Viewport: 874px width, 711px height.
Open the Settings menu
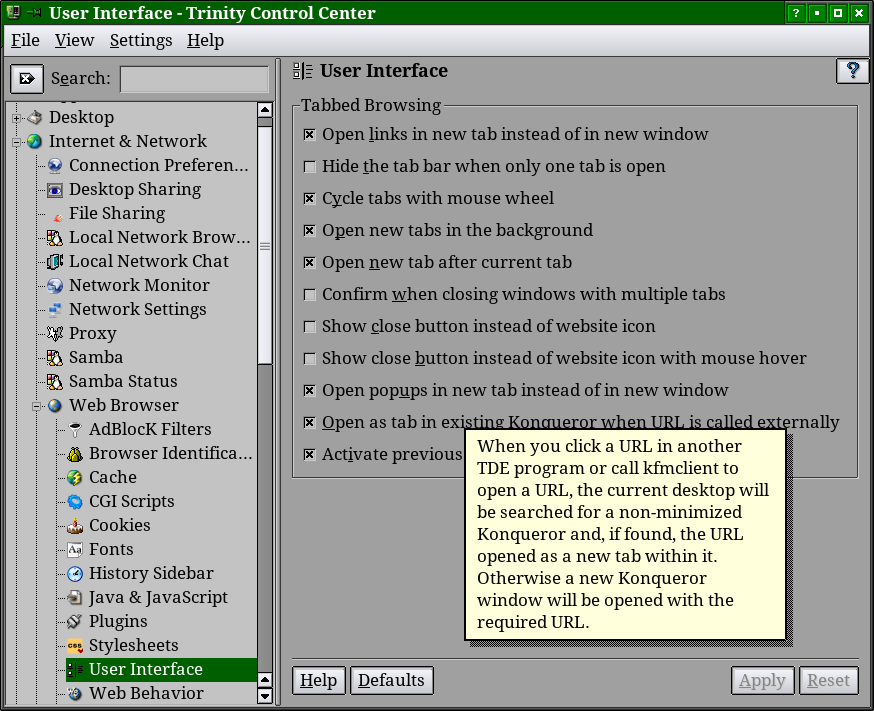141,40
